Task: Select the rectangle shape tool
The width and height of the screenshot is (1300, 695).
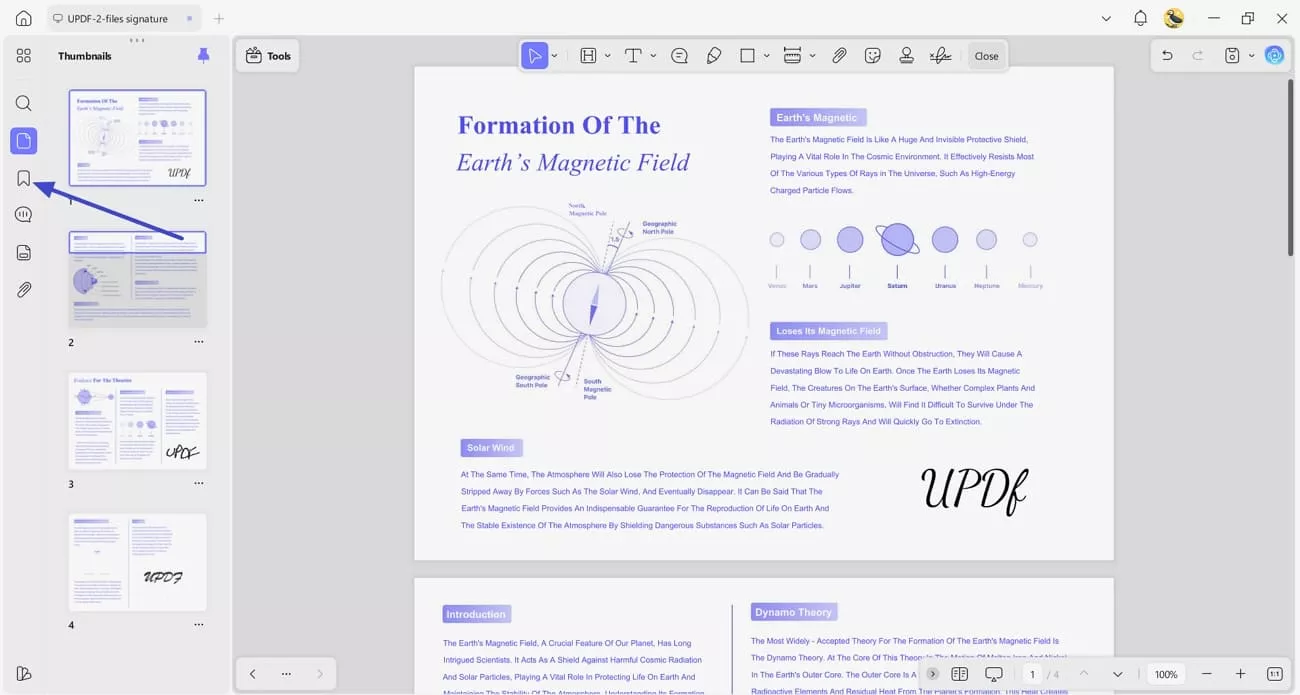Action: point(747,56)
